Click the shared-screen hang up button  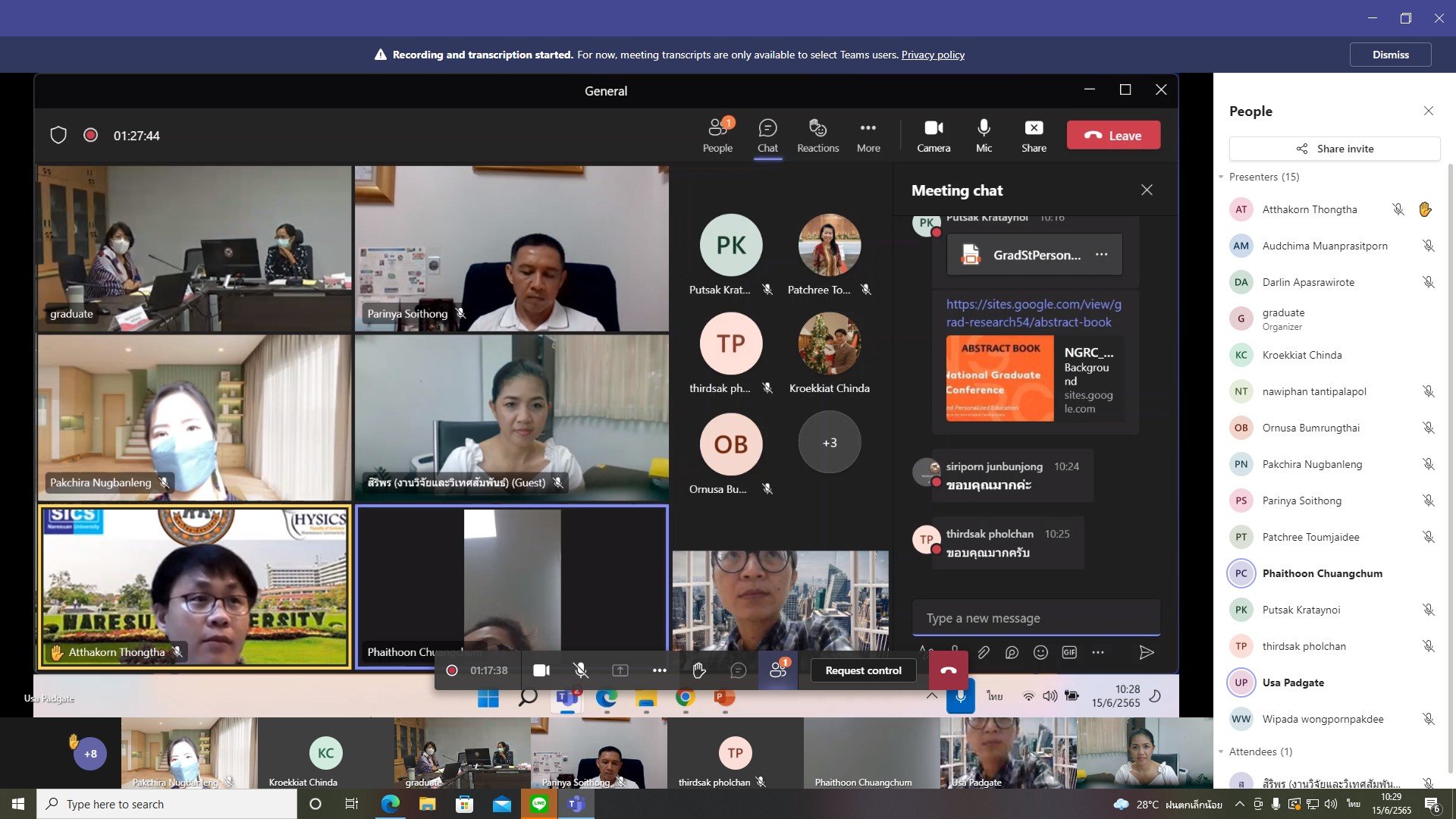click(948, 670)
